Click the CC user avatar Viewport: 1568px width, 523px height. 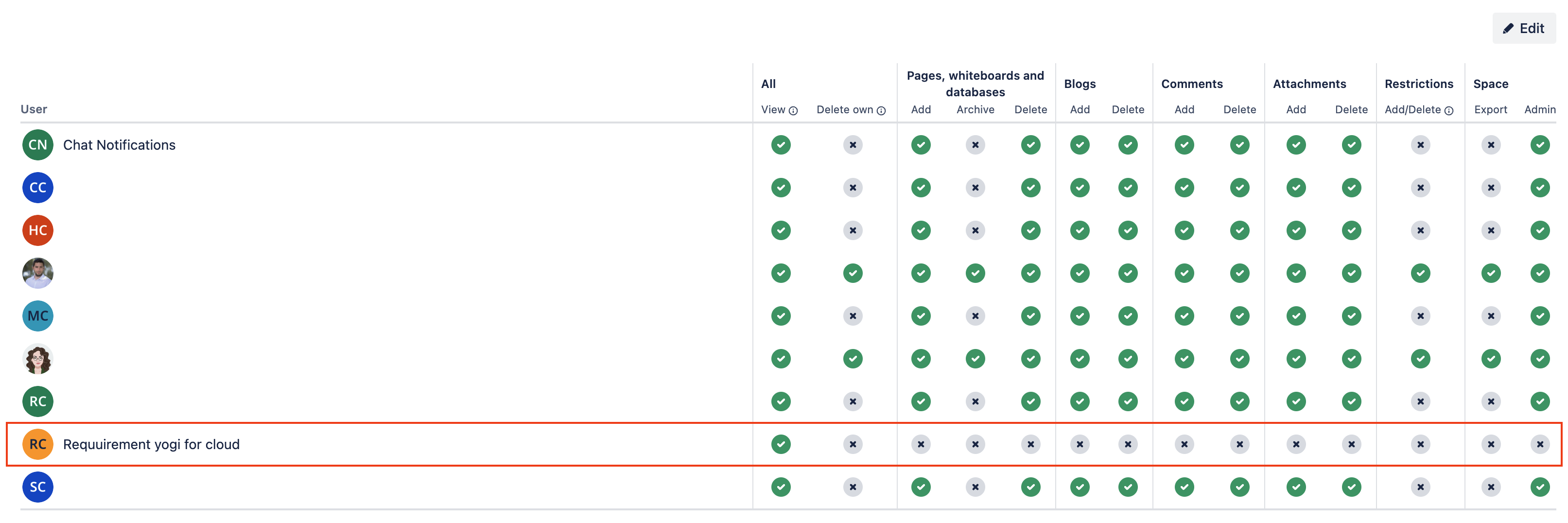point(38,188)
